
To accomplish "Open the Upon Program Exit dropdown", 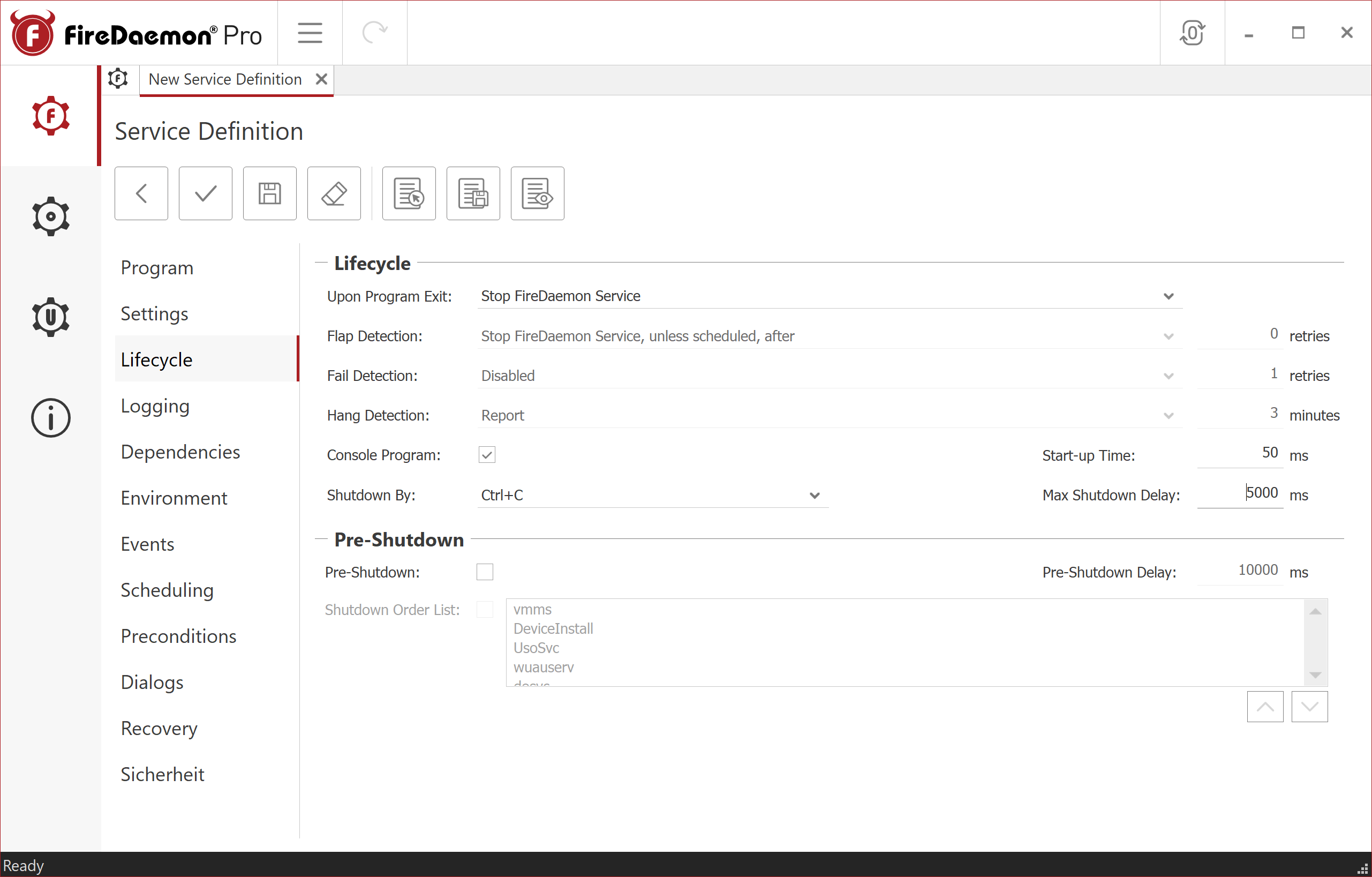I will click(x=1168, y=296).
